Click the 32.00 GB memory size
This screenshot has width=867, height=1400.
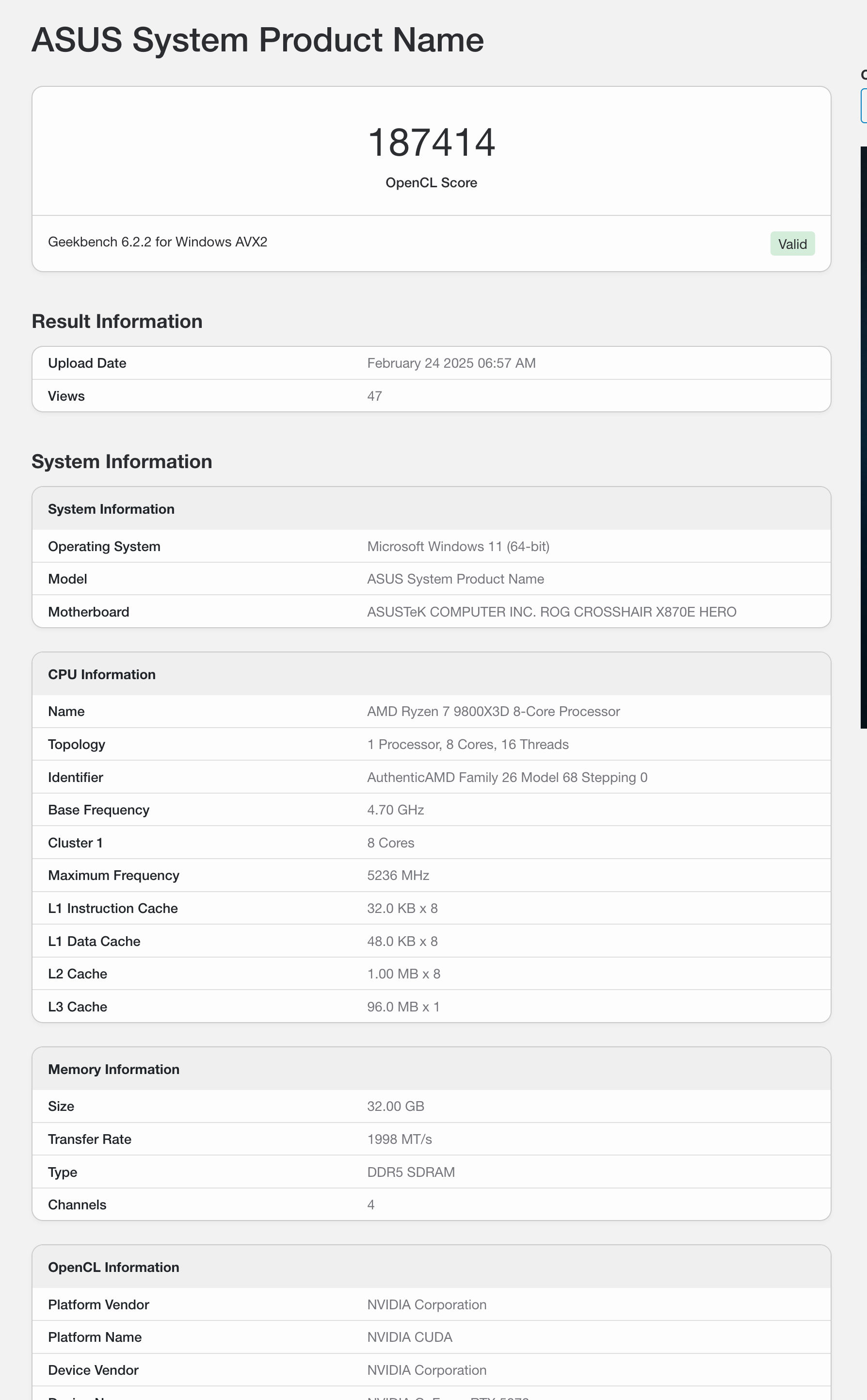[396, 1107]
